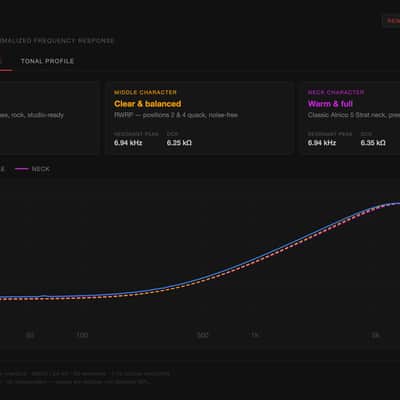The width and height of the screenshot is (400, 400).
Task: Switch to the Tonal Profile tab
Action: coord(47,61)
